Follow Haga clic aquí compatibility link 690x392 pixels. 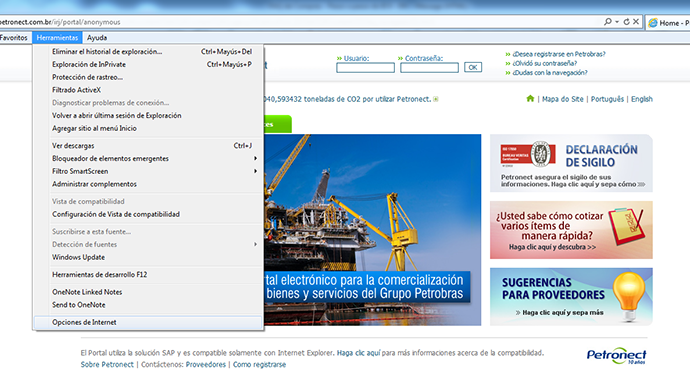[358, 353]
